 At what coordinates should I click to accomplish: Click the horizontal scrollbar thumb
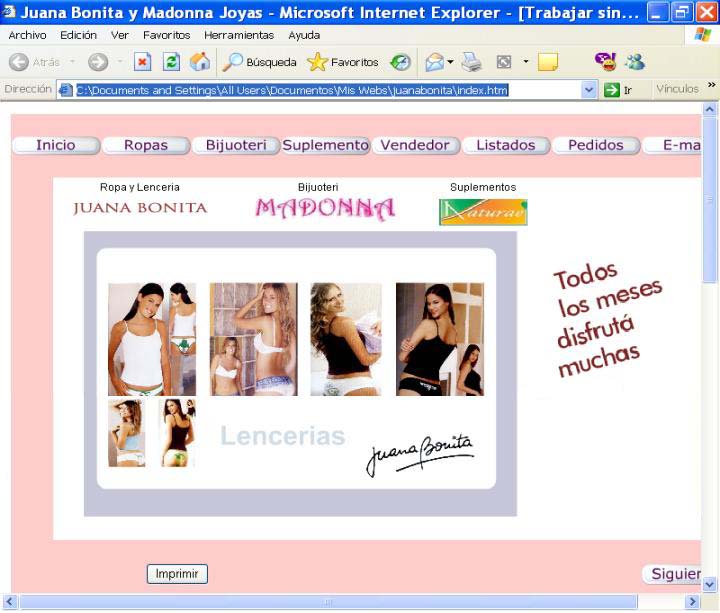pos(328,602)
